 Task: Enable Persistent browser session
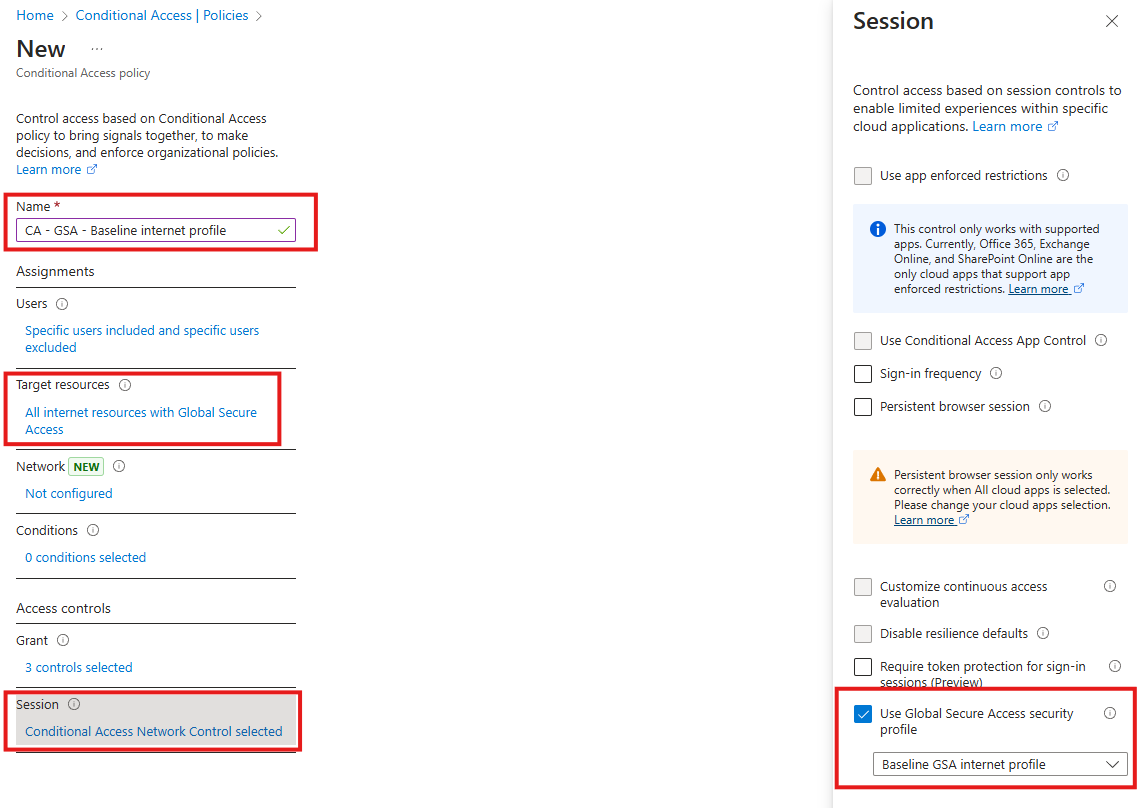(x=863, y=406)
